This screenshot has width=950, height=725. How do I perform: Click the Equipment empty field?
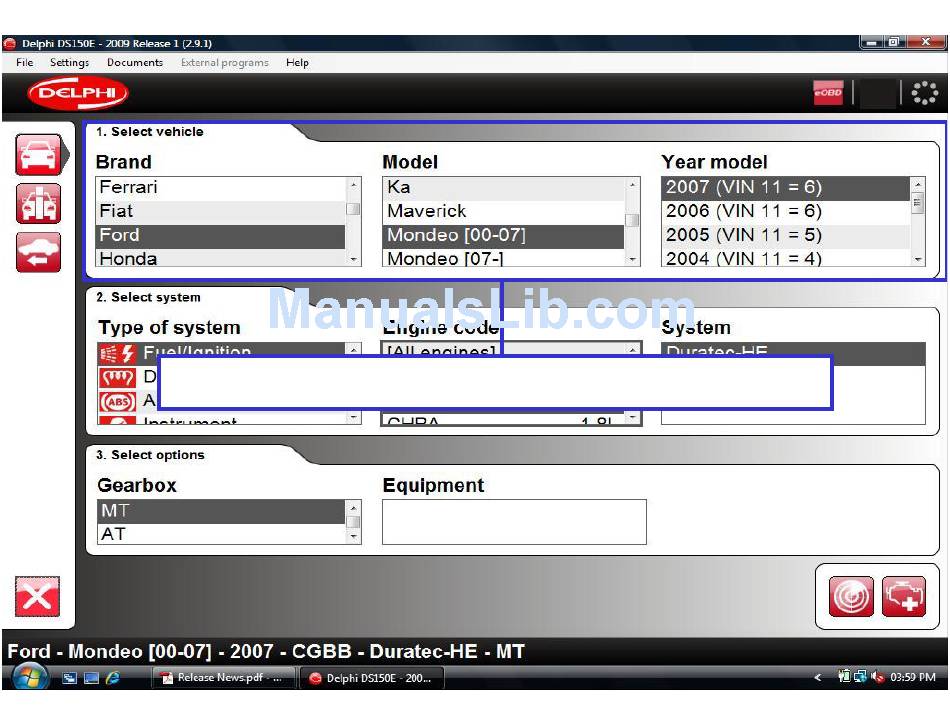(x=514, y=522)
